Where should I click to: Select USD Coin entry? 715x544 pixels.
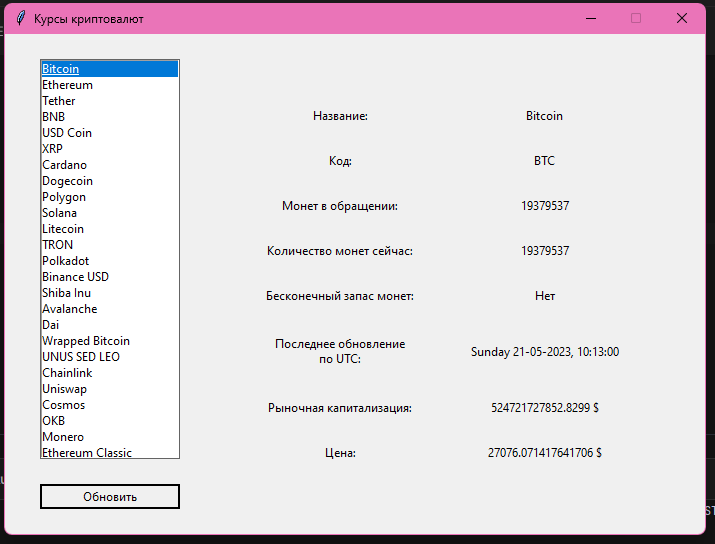pos(110,133)
